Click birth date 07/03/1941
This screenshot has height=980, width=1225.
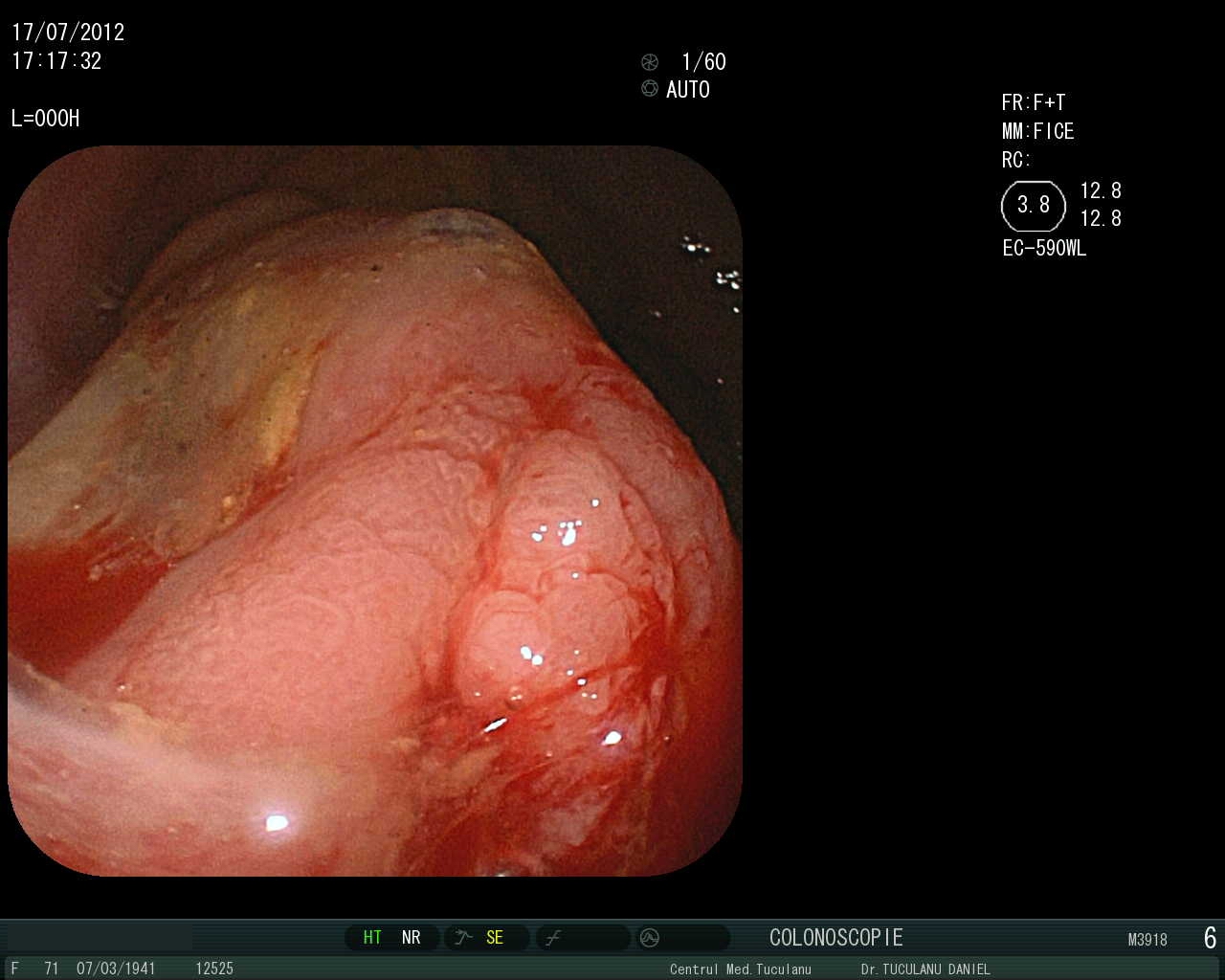click(116, 969)
